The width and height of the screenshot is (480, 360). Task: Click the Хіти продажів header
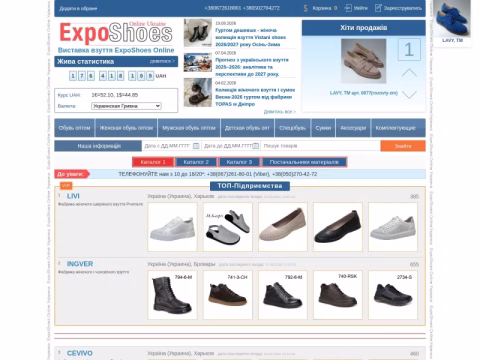[364, 28]
